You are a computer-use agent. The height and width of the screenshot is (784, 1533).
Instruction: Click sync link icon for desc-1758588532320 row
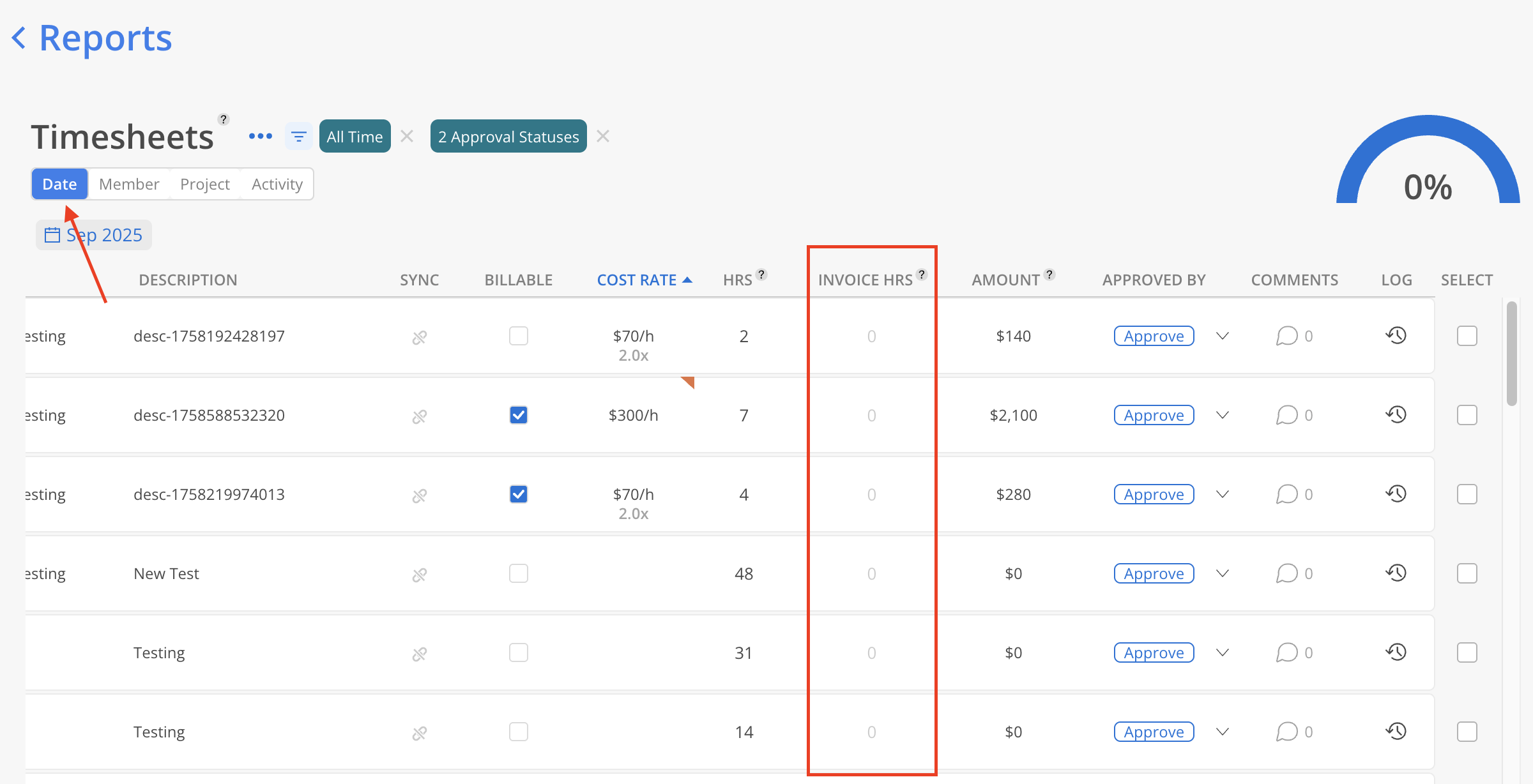click(x=419, y=416)
